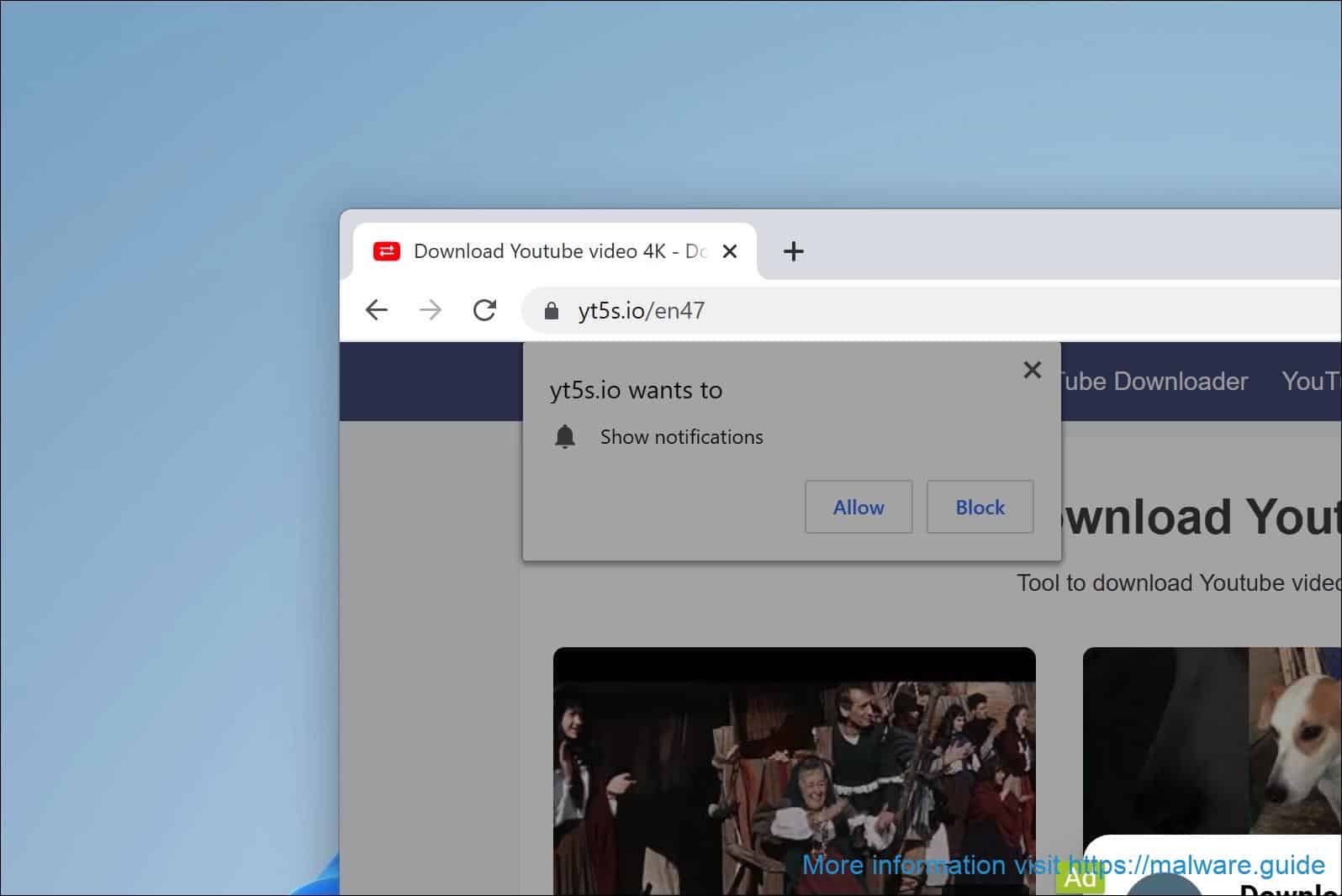Click the 'yt5s.io wants to' text
Viewport: 1342px width, 896px height.
click(637, 391)
